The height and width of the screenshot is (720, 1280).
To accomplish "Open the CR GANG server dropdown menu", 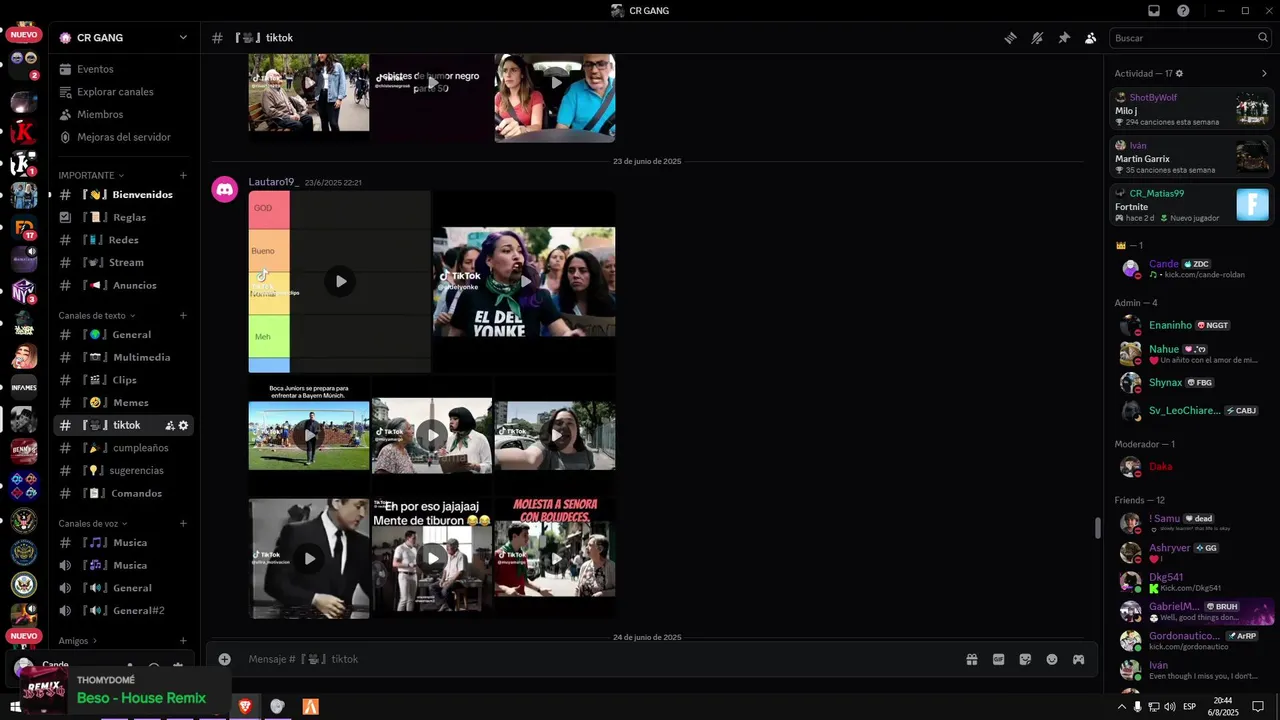I will point(183,38).
